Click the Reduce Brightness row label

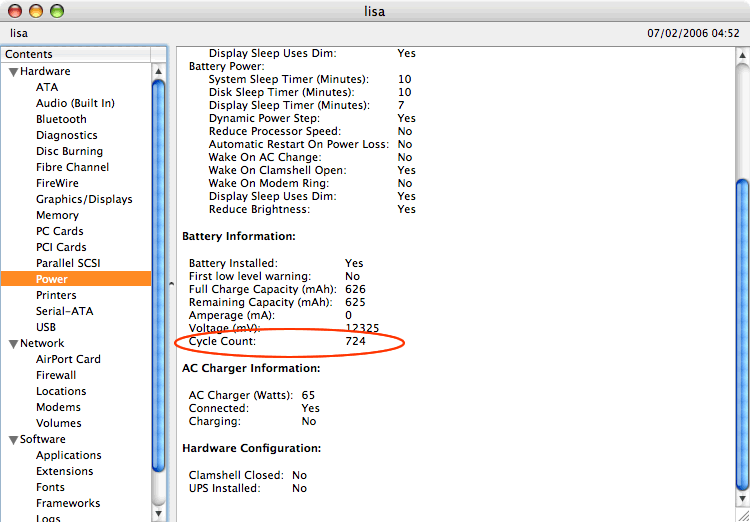pyautogui.click(x=259, y=209)
